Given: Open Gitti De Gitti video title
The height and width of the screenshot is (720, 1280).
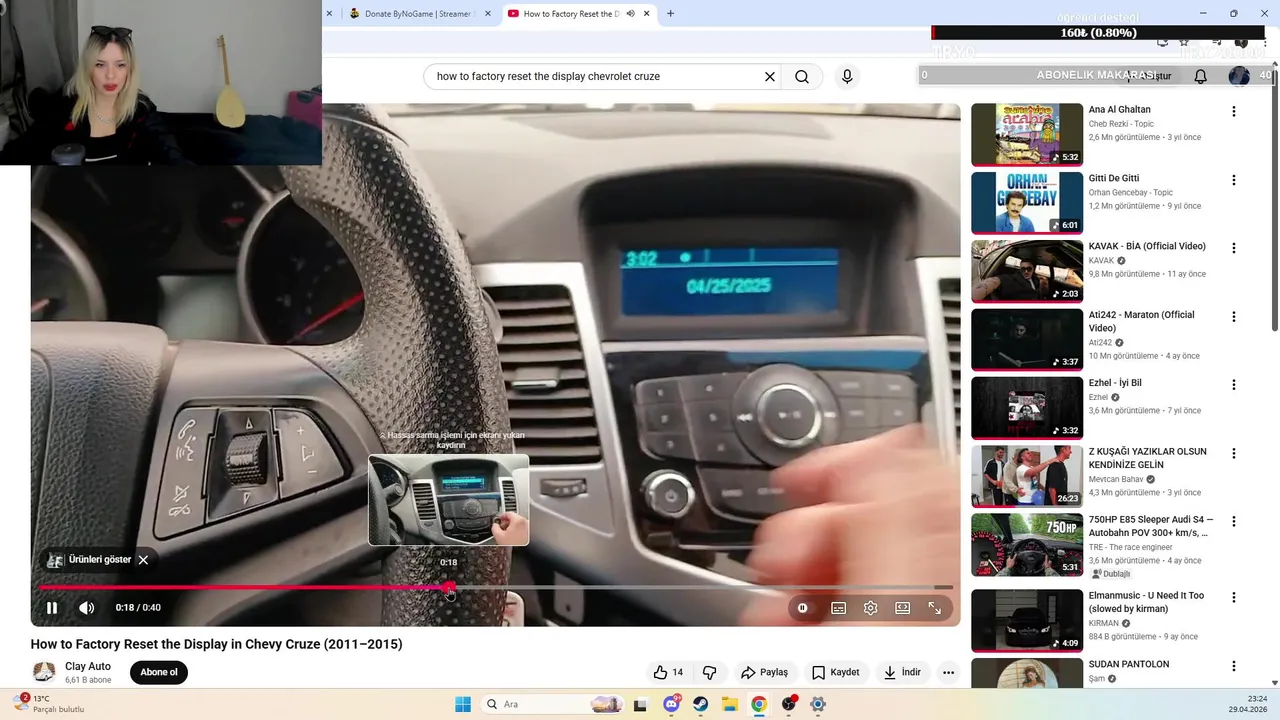Looking at the screenshot, I should 1114,178.
